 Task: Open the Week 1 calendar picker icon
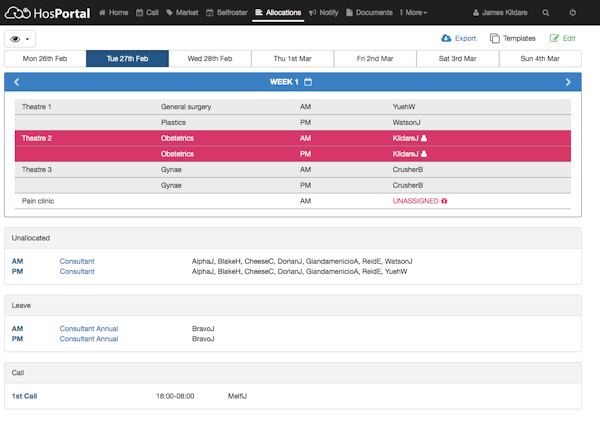(308, 82)
